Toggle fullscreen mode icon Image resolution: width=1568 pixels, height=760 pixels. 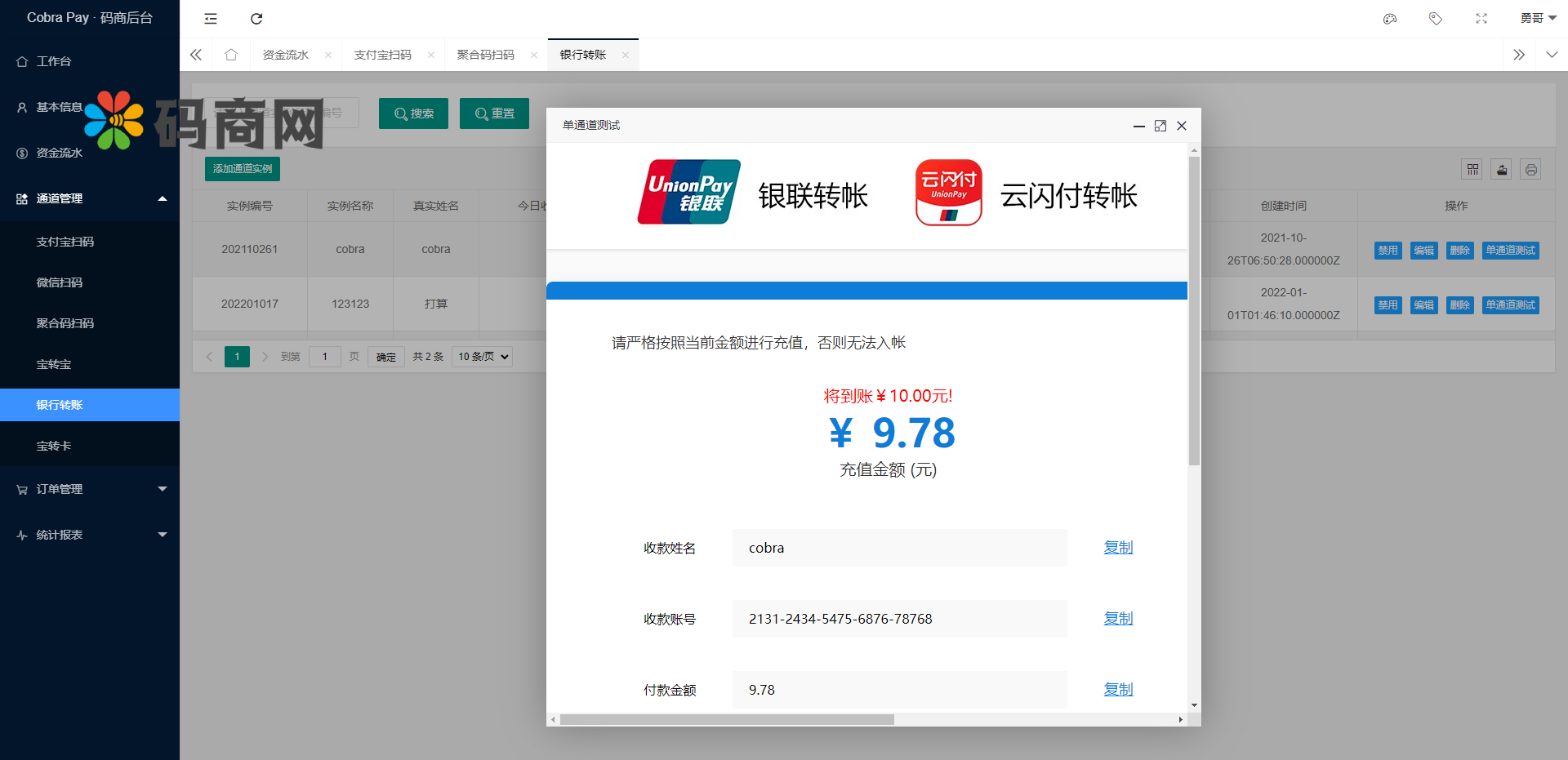click(1481, 19)
